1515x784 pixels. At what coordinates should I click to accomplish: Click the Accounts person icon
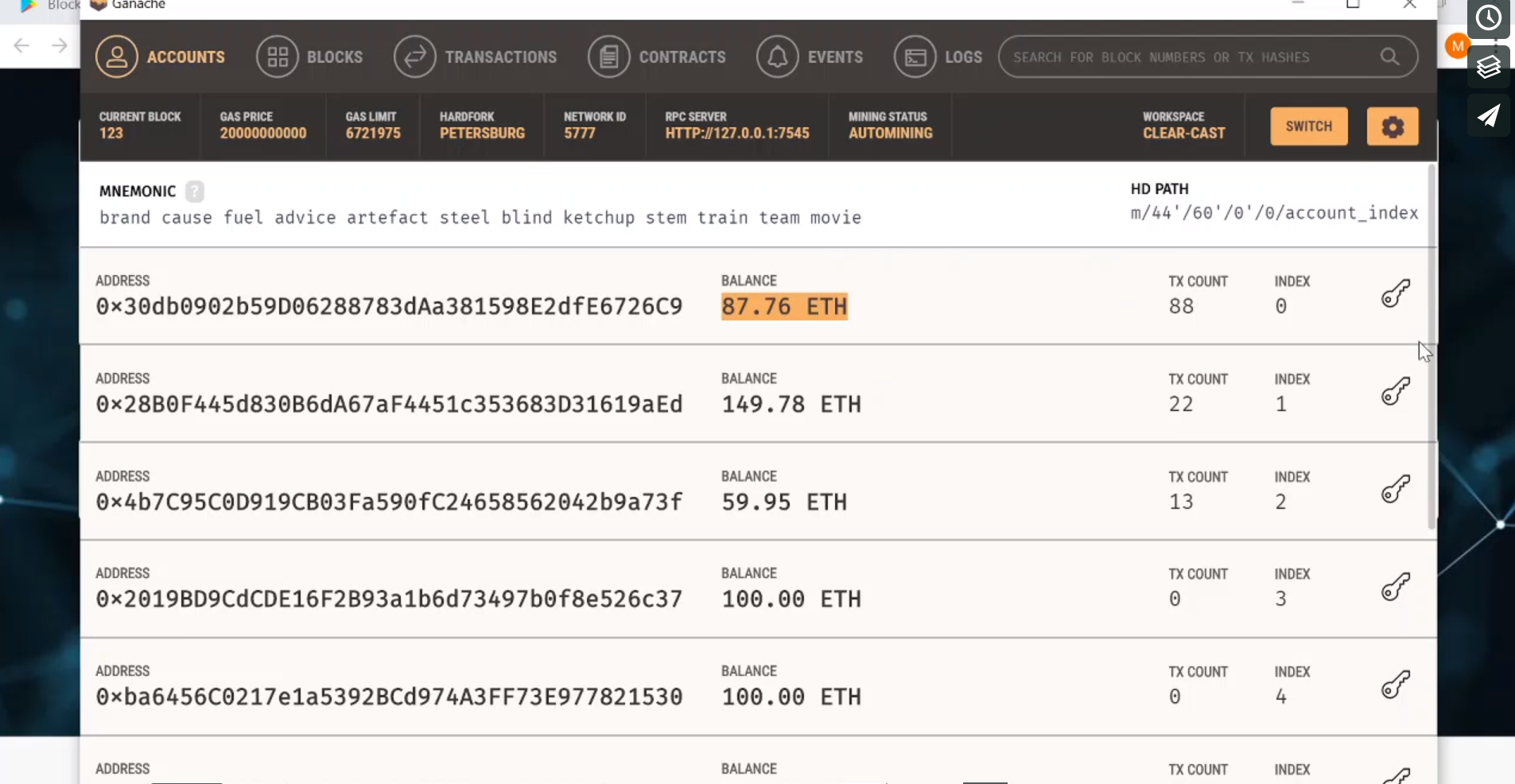[x=117, y=57]
